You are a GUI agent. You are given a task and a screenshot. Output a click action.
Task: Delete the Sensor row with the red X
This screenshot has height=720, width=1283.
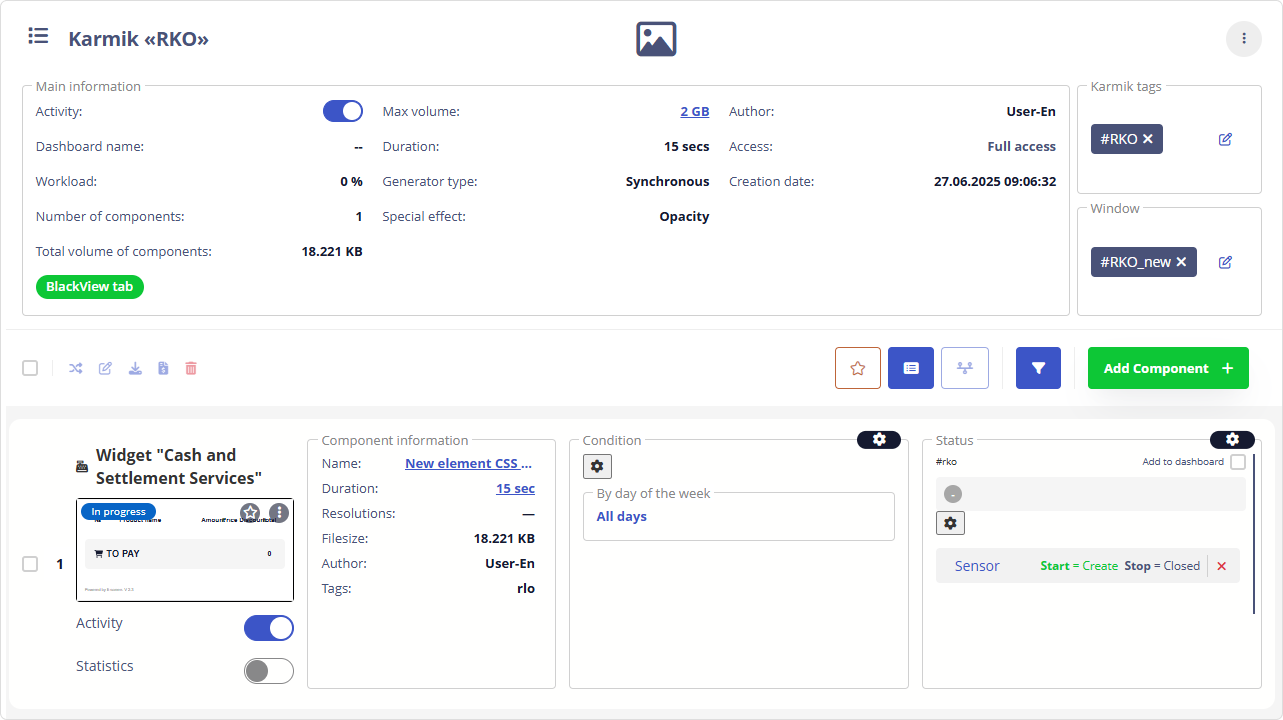tap(1221, 566)
